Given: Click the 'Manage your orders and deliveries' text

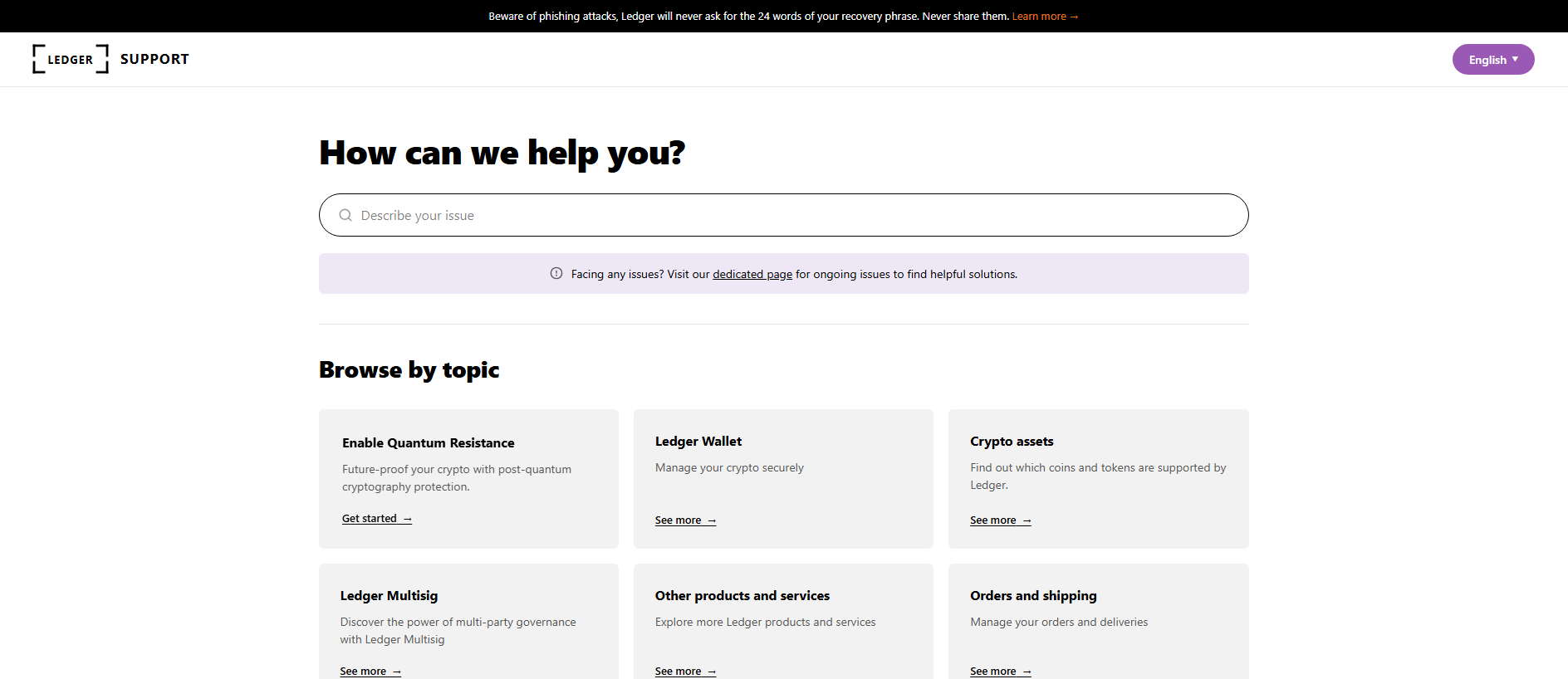Looking at the screenshot, I should pos(1059,622).
